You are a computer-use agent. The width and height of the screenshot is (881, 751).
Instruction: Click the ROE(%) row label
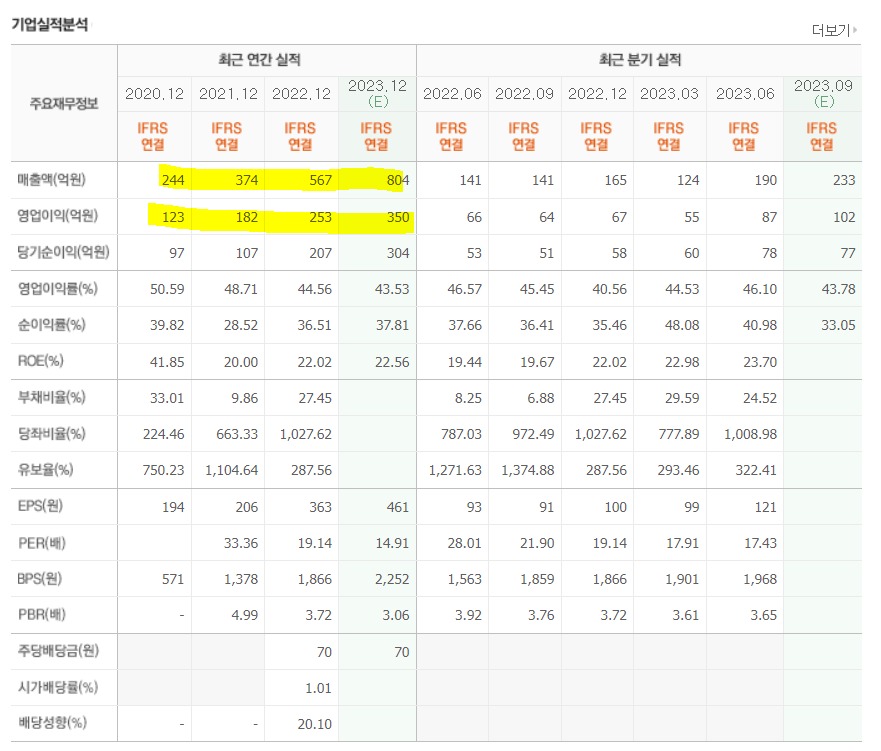pos(41,361)
